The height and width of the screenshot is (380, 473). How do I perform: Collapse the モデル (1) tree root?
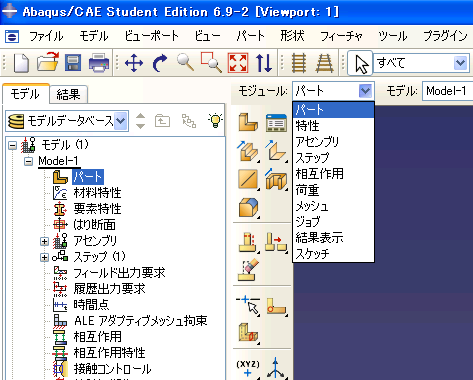pos(12,145)
